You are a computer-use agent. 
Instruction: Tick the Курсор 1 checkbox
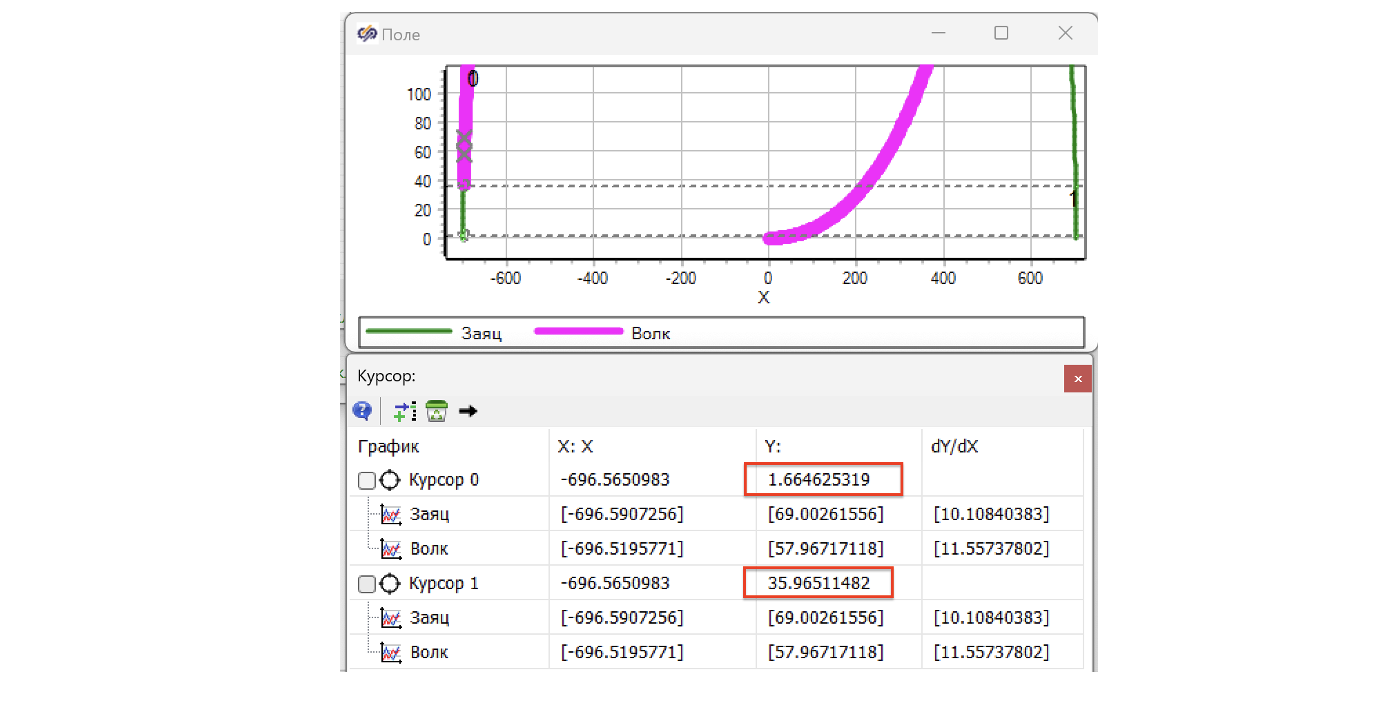[x=367, y=584]
